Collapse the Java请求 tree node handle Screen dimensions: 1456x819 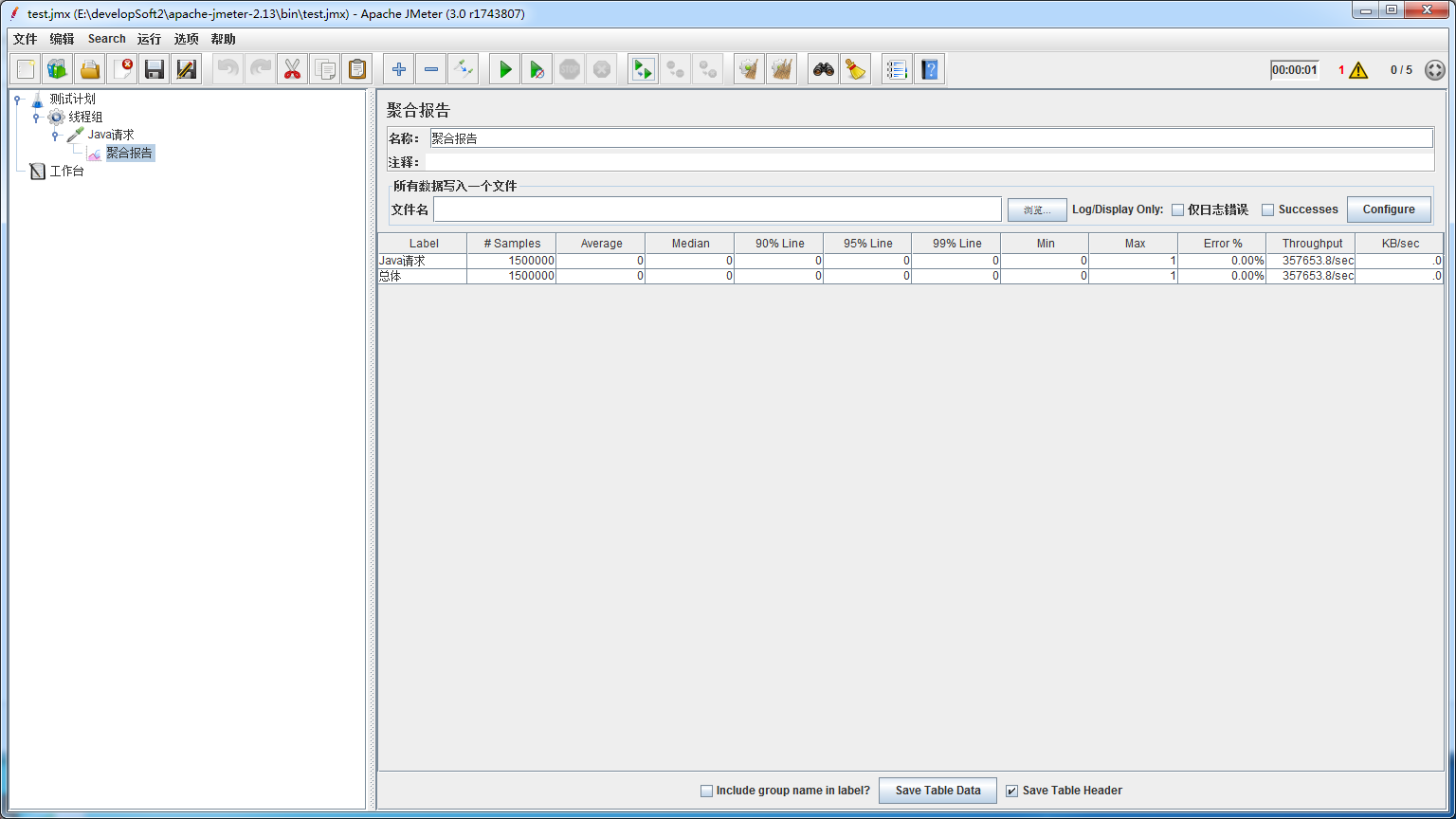55,135
